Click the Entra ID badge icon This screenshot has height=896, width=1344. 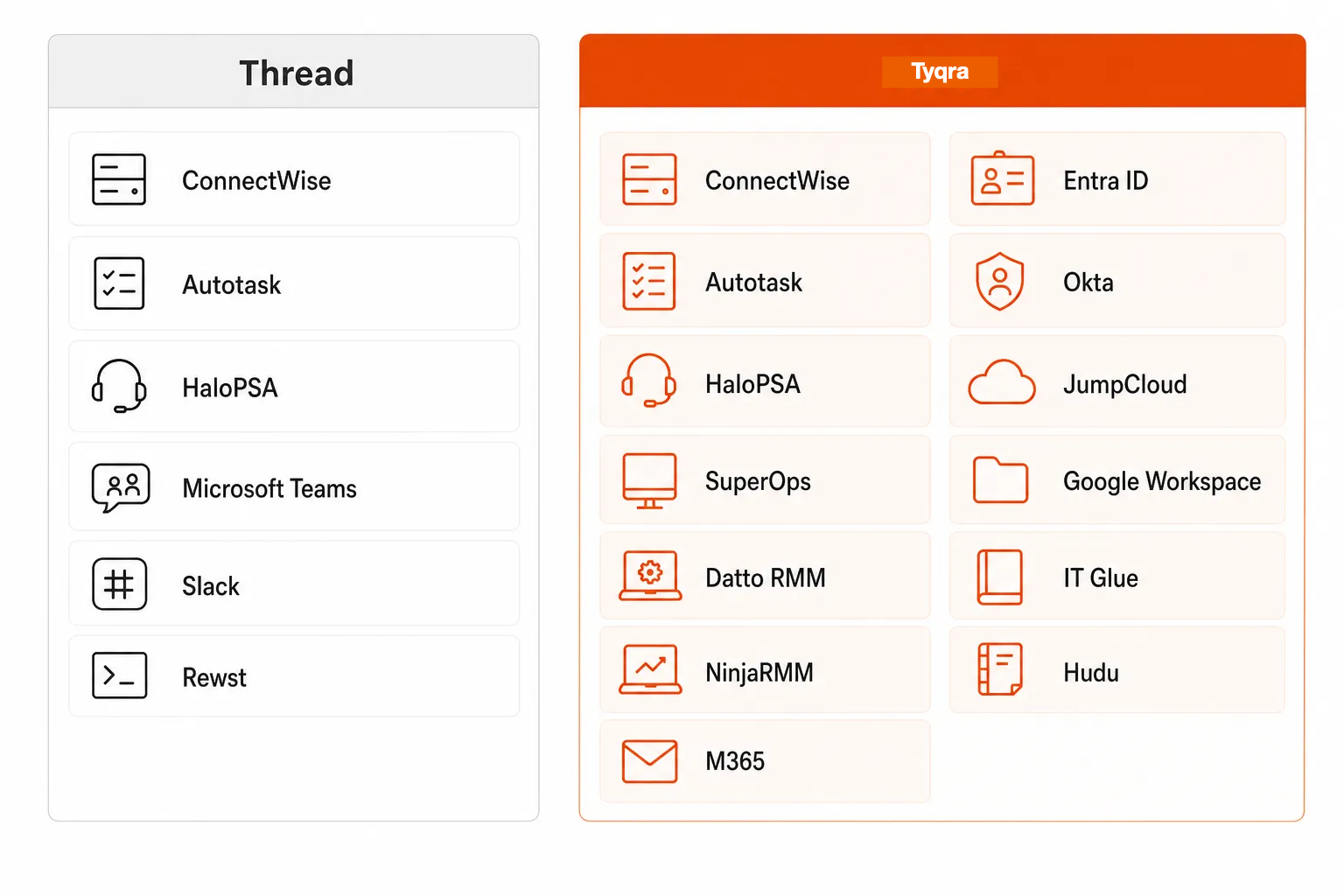pos(1003,178)
